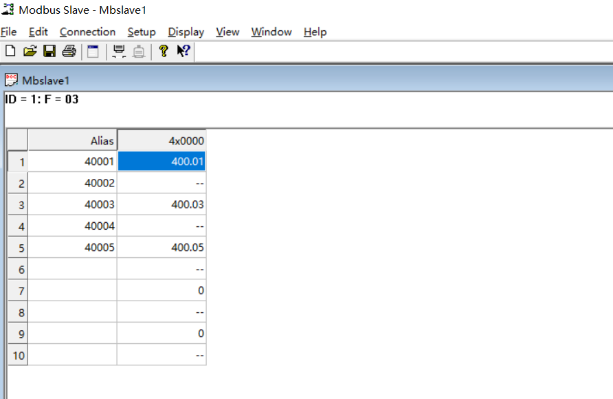Print with the printer toolbar icon
The image size is (613, 399).
coord(69,51)
